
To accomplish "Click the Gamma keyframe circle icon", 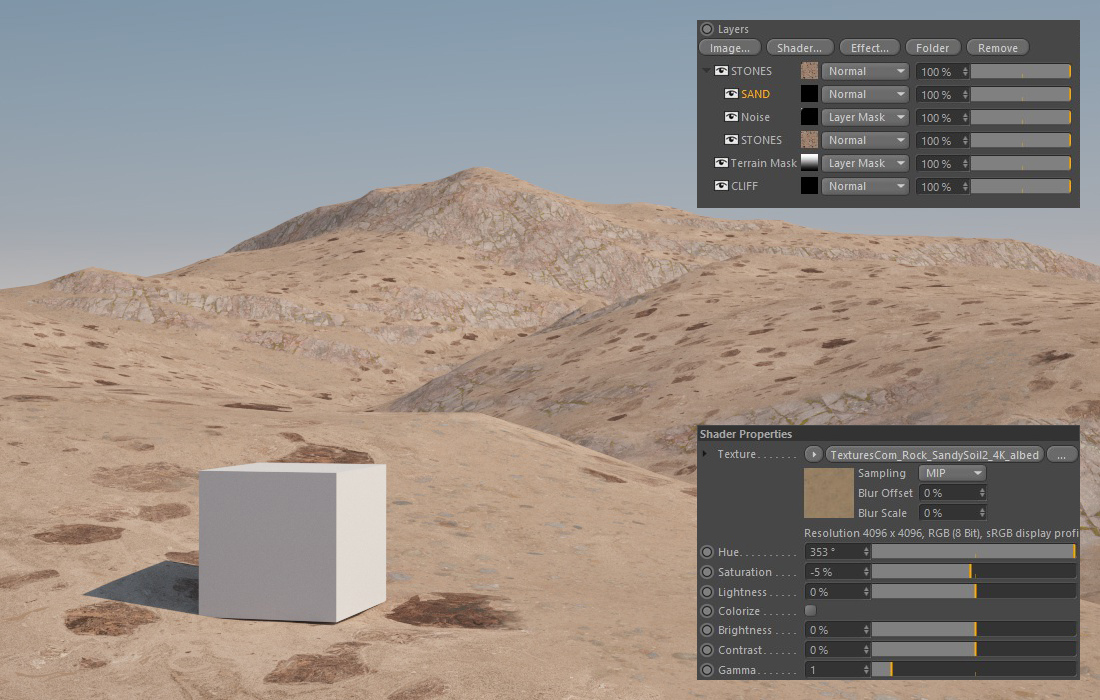I will (707, 670).
